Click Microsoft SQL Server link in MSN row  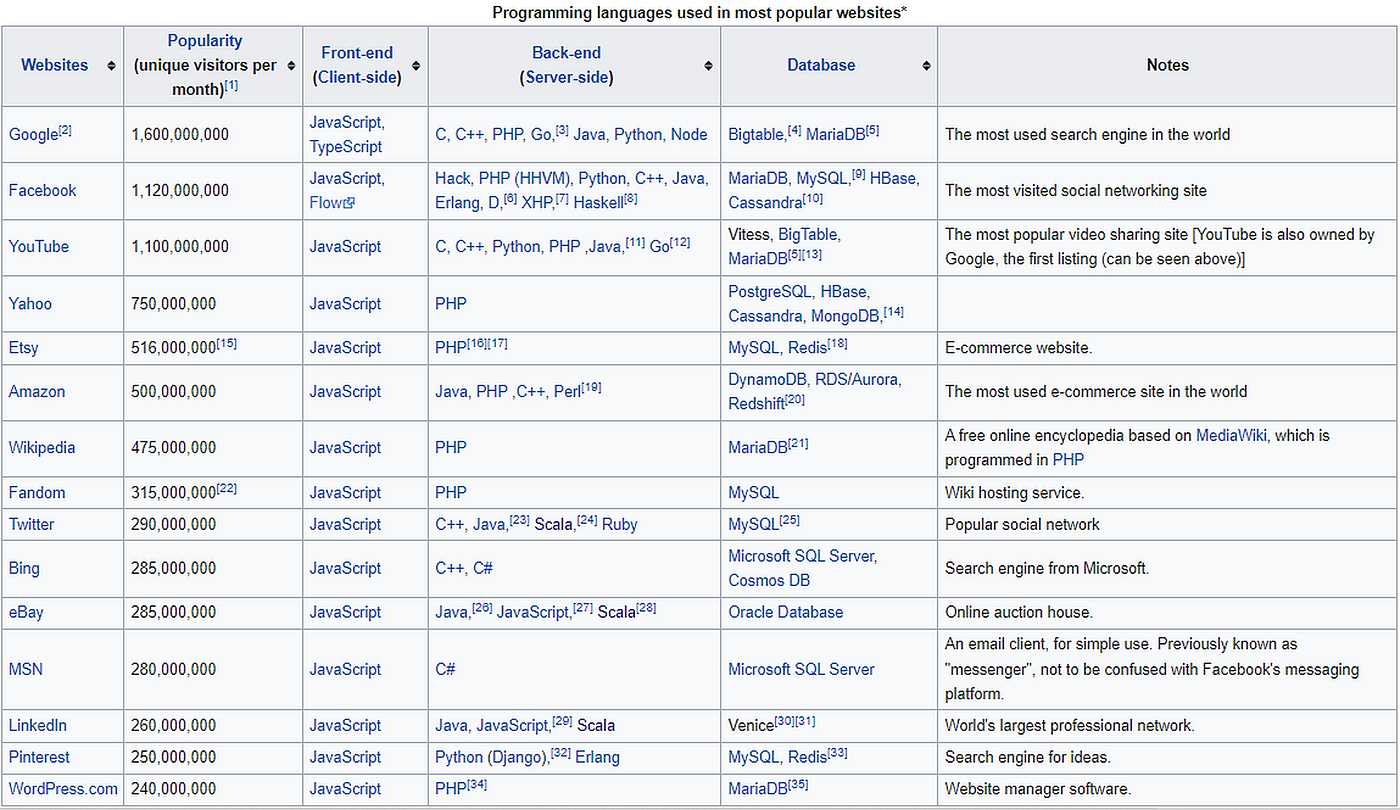point(802,669)
